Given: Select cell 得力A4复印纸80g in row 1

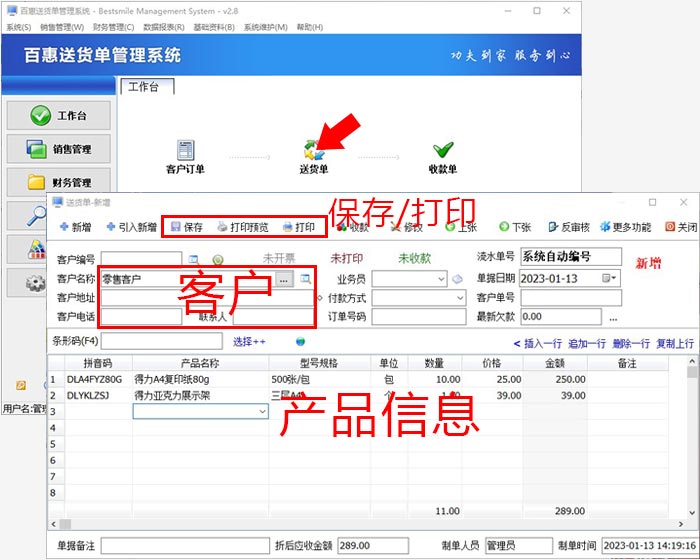Looking at the screenshot, I should point(200,380).
